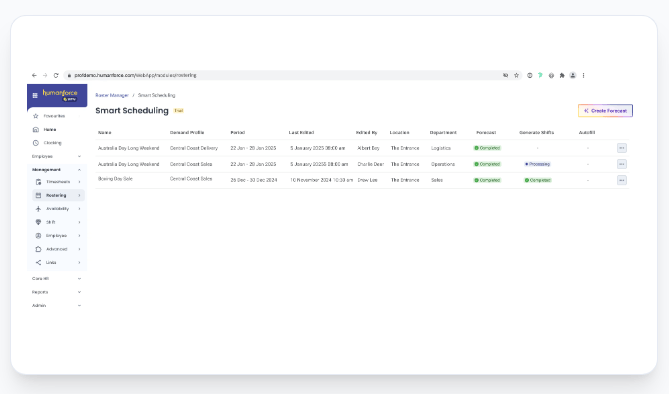Reload the page with the refresh icon
Viewport: 669px width, 394px height.
(x=56, y=75)
